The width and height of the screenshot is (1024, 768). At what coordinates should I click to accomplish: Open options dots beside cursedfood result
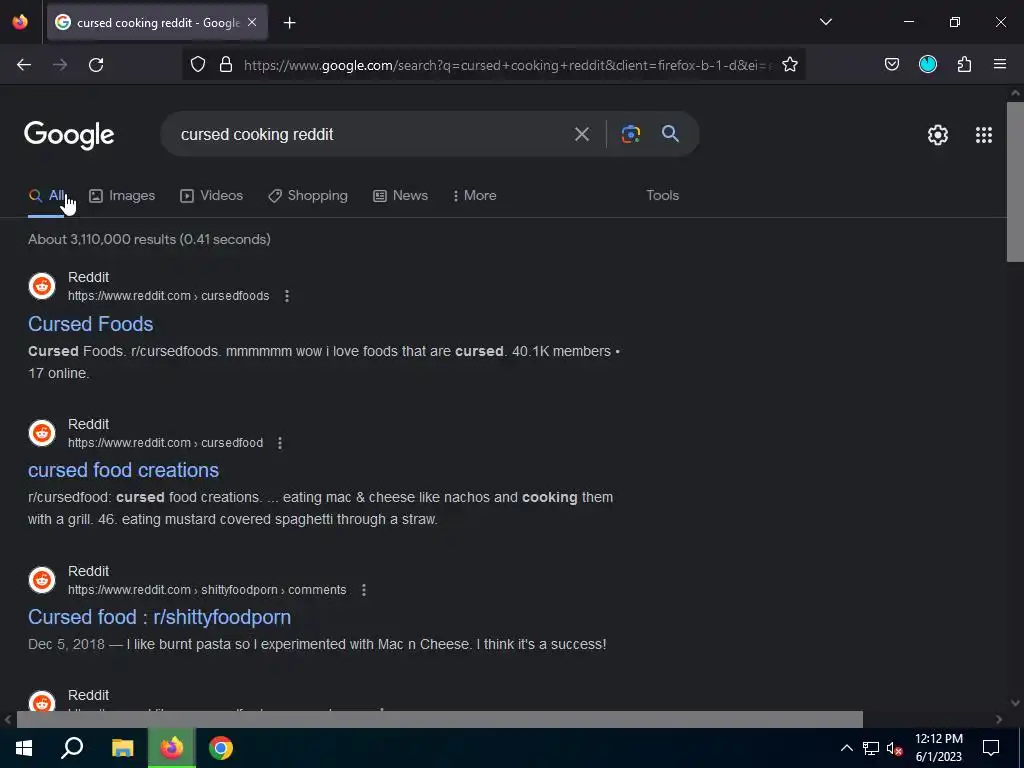pyautogui.click(x=280, y=443)
